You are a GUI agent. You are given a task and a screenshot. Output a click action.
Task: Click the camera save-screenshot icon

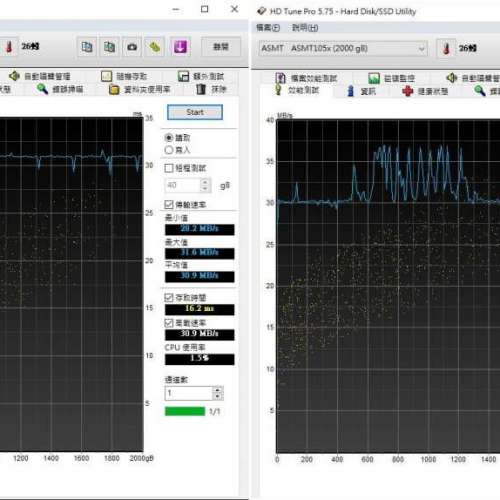132,47
